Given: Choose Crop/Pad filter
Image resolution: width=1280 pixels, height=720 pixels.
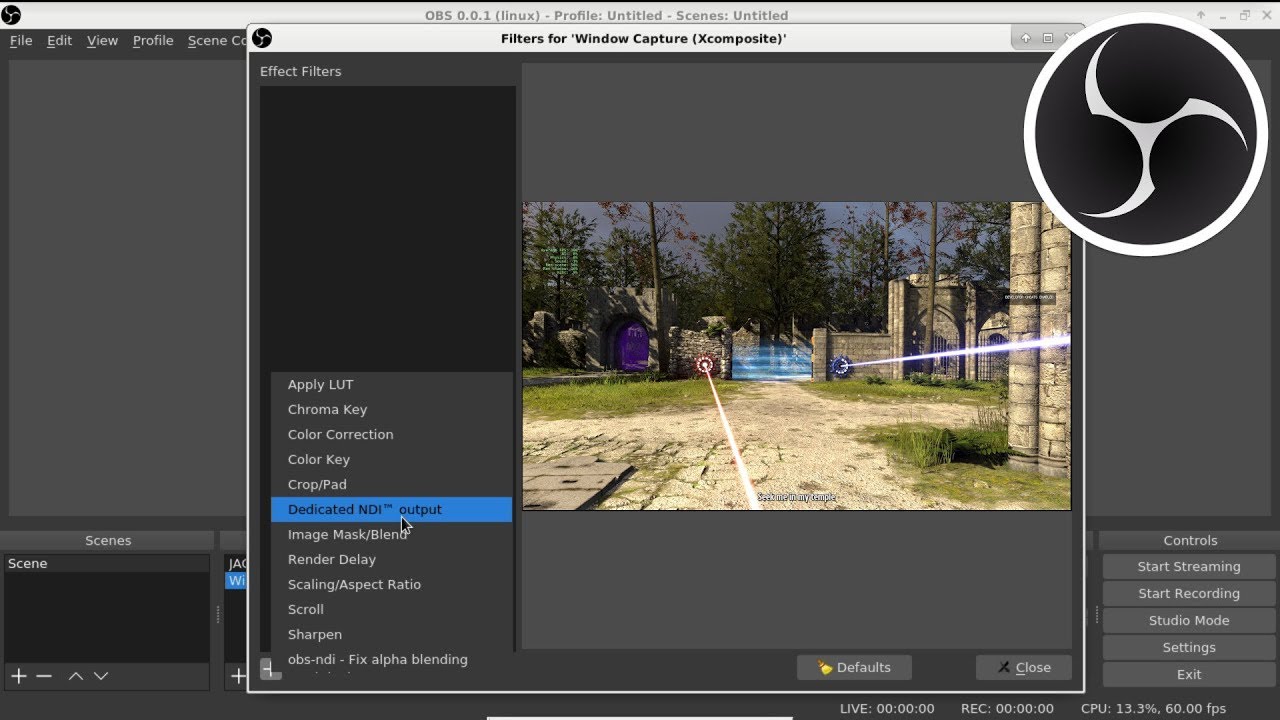Looking at the screenshot, I should point(391,484).
